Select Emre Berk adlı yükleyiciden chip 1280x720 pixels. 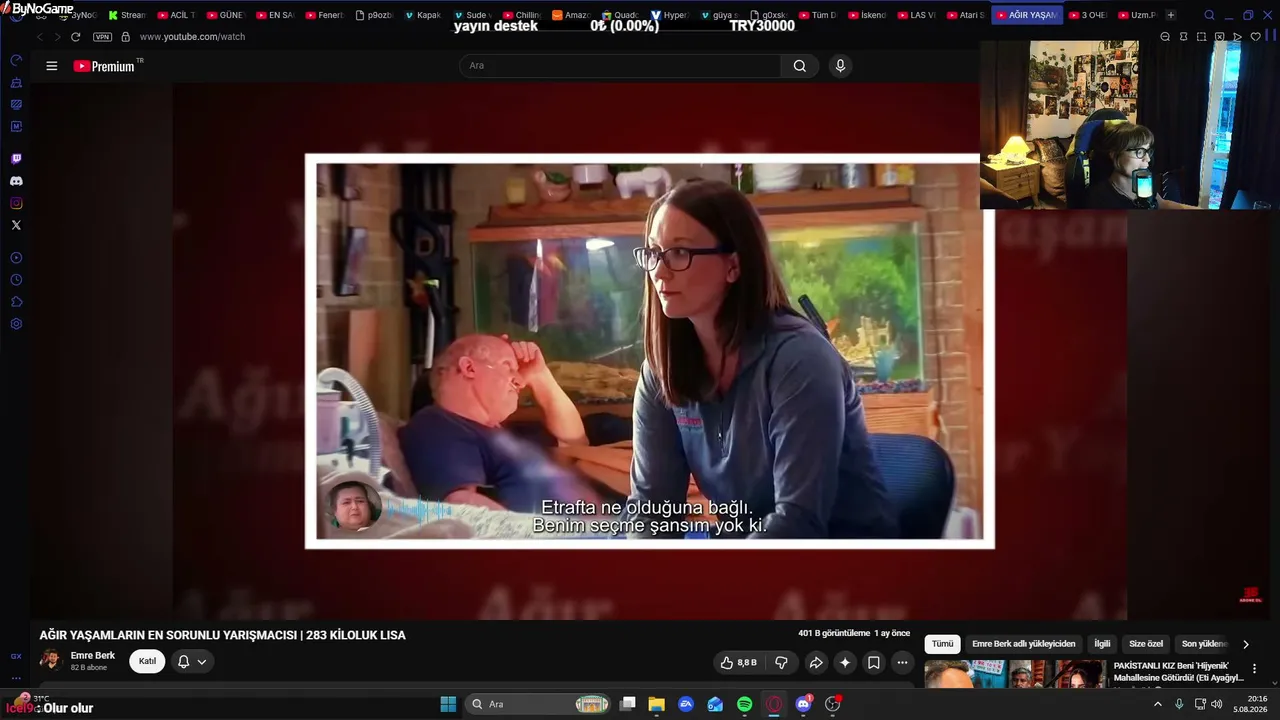[x=1024, y=644]
